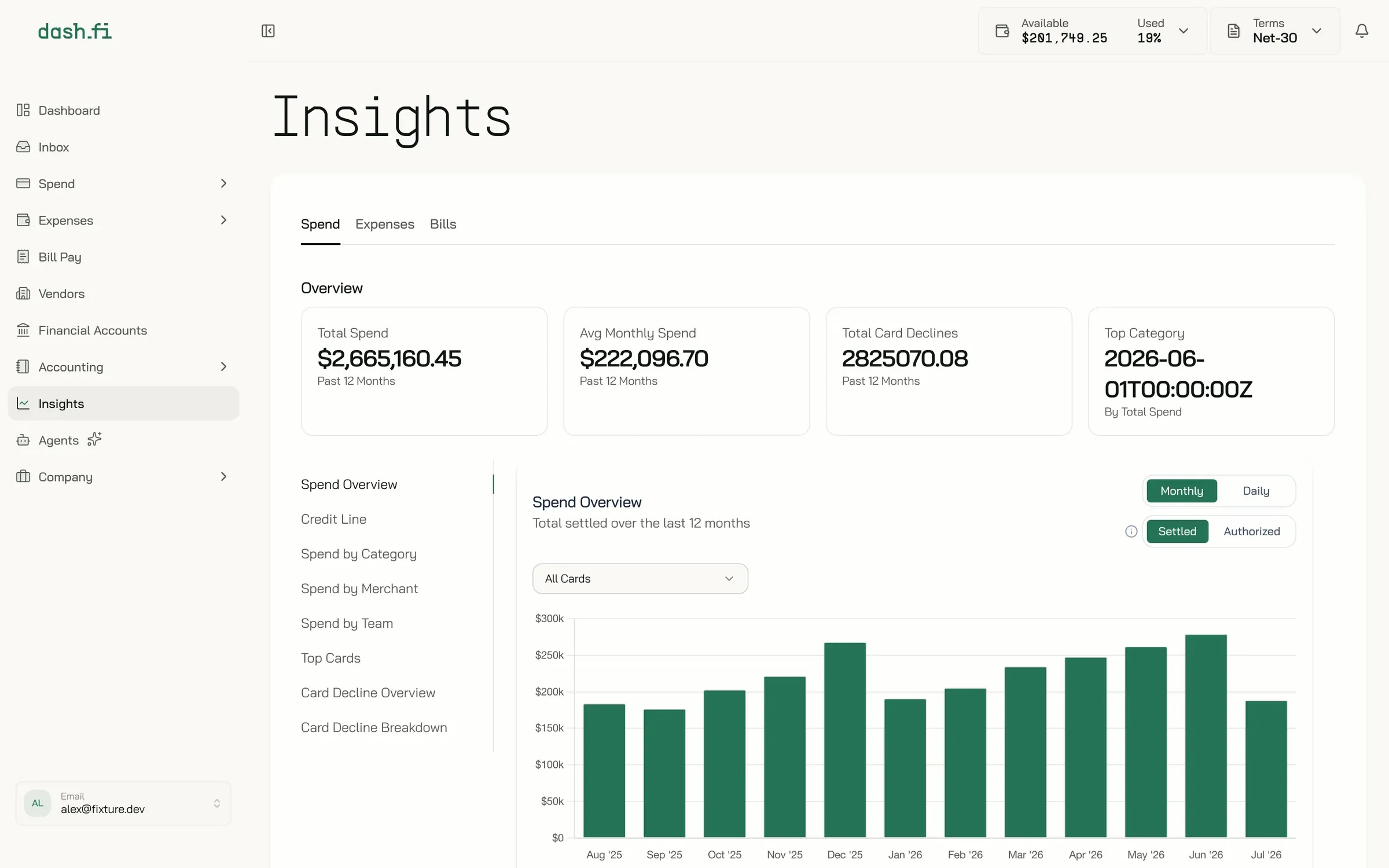Screen dimensions: 1389x868
Task: Switch to the Expenses tab
Action: tap(384, 224)
